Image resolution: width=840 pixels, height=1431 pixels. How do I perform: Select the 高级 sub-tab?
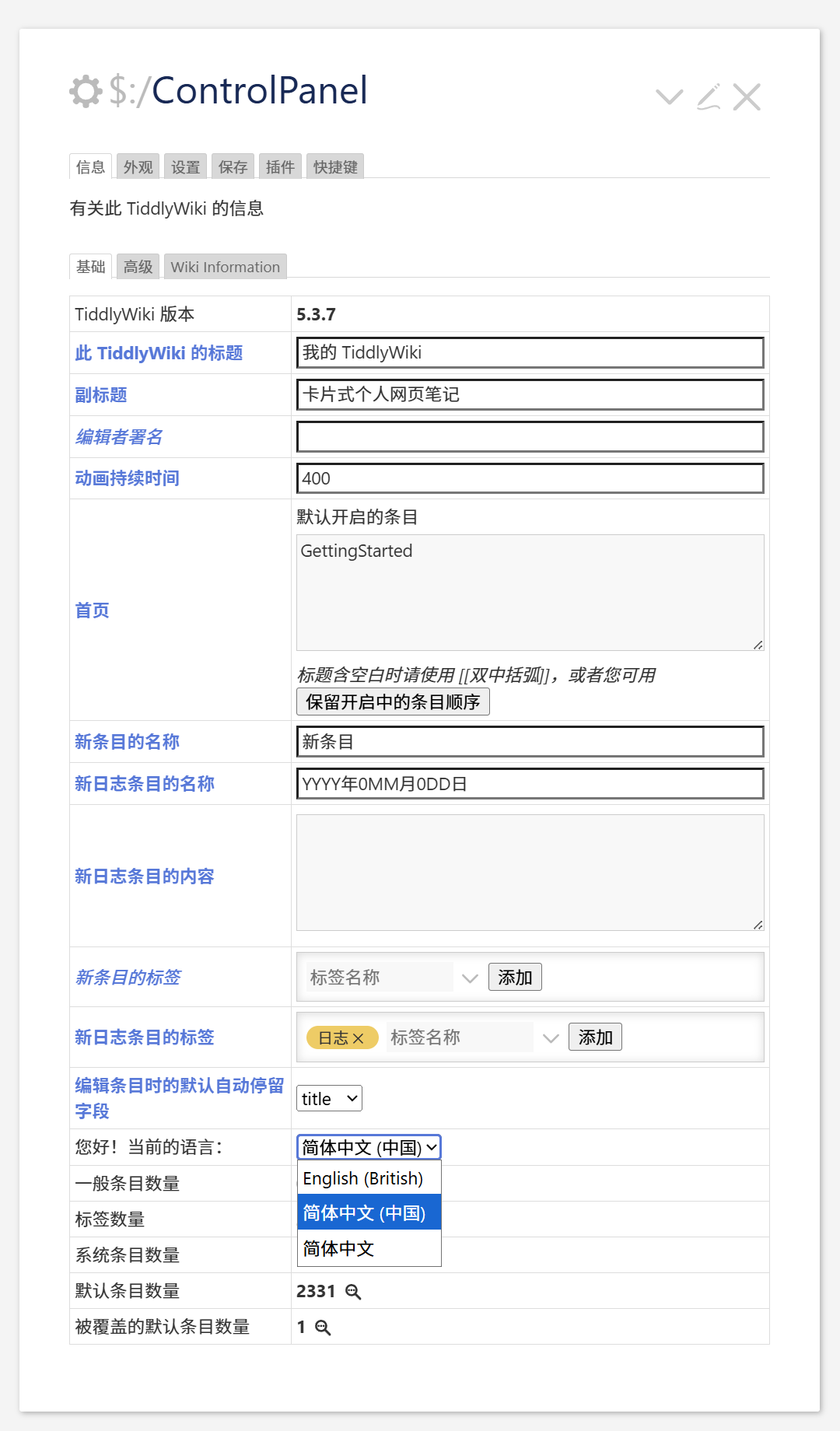point(138,266)
